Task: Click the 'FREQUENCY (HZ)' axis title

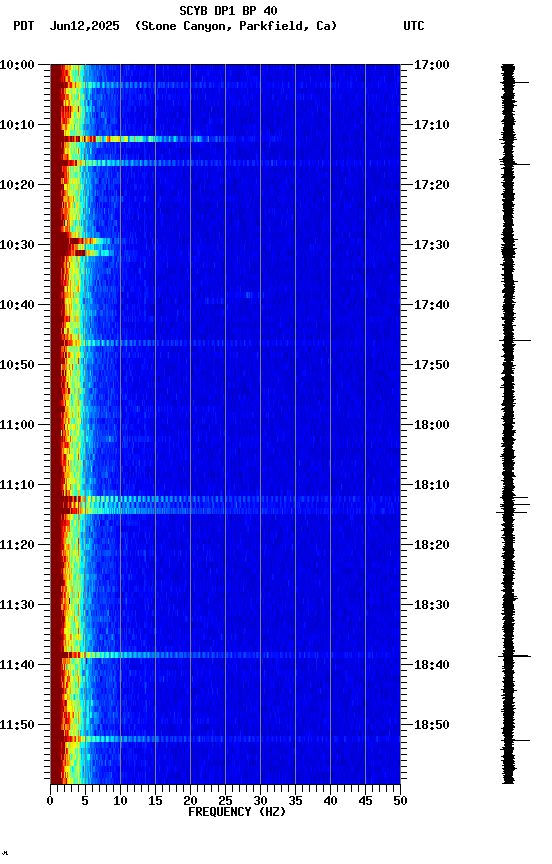Action: pyautogui.click(x=237, y=813)
